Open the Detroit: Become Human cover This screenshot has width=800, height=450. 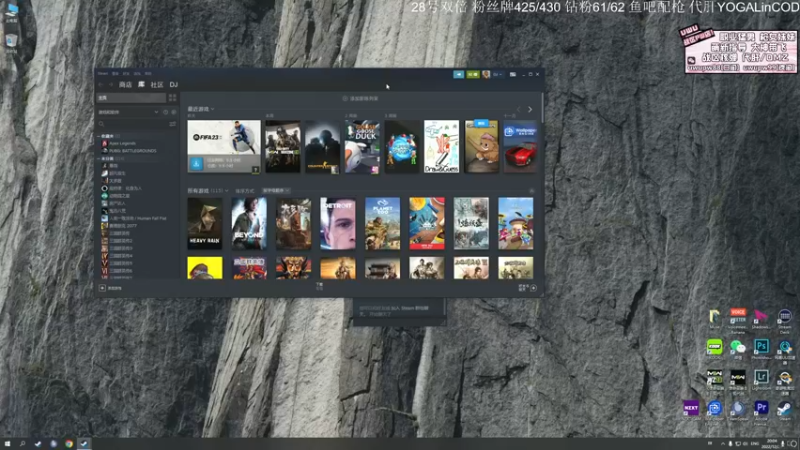click(x=338, y=223)
